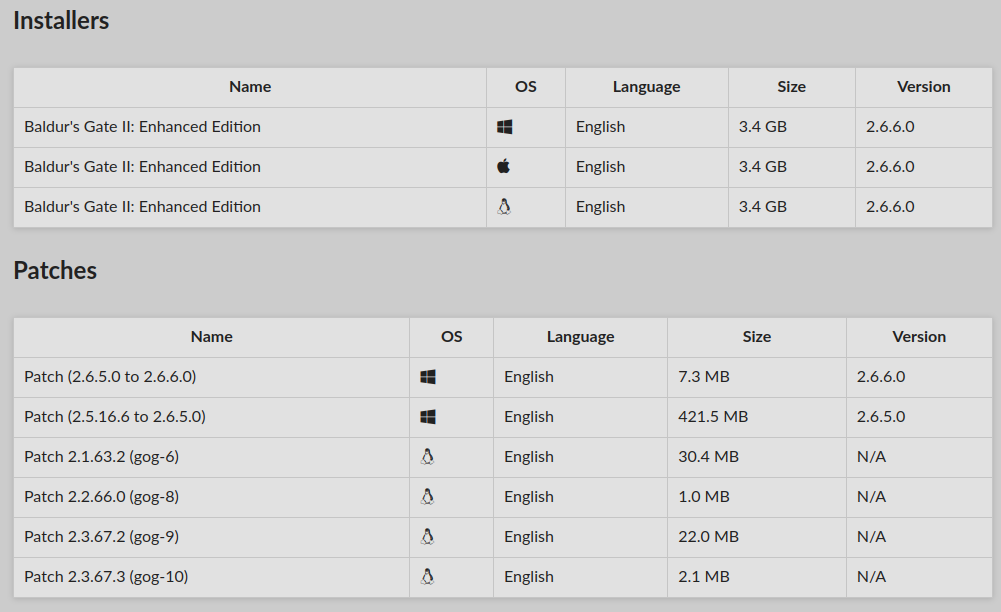
Task: Click Size column header in Installers table
Action: point(792,87)
